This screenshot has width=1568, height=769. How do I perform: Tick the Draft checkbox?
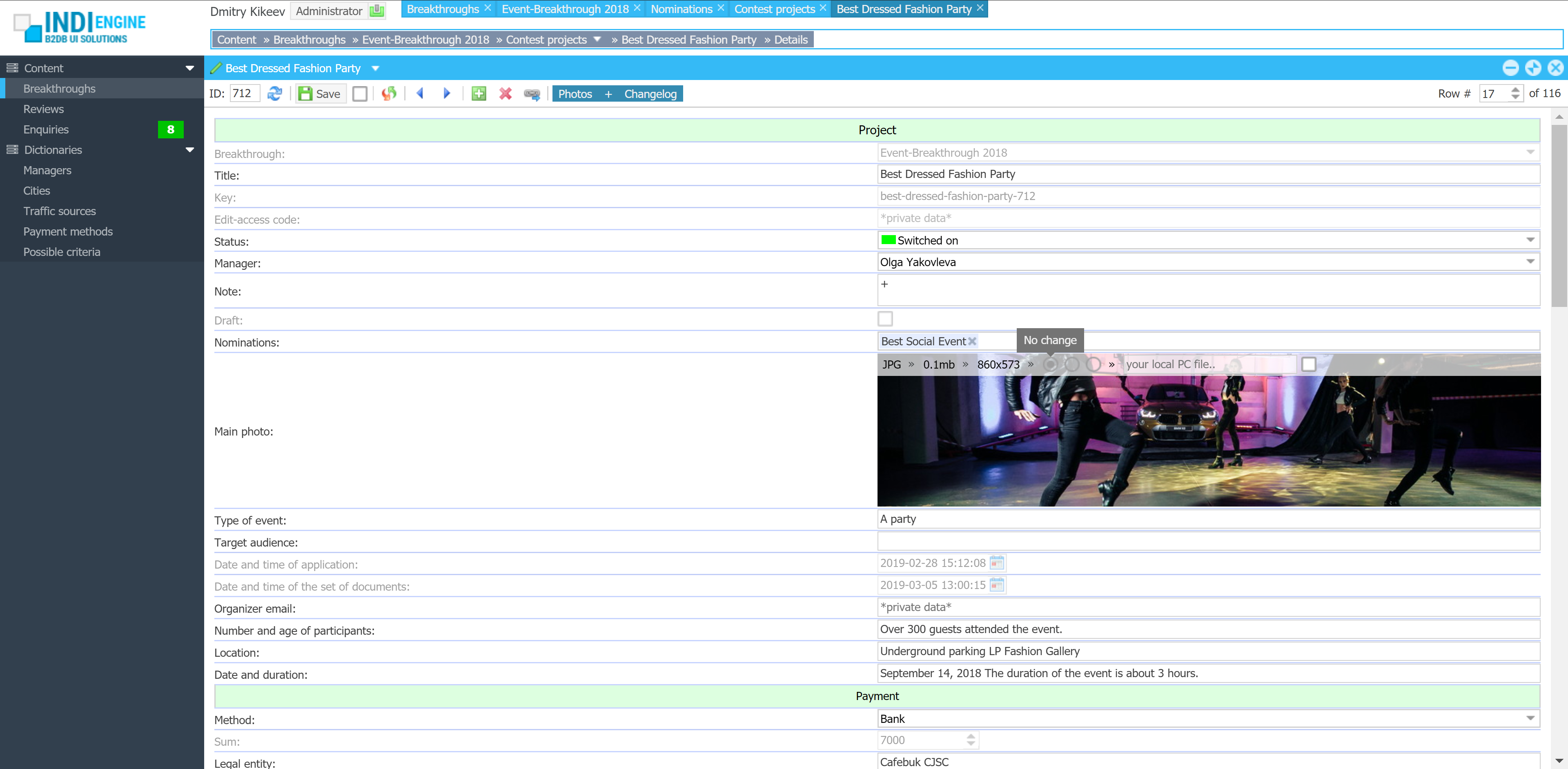pyautogui.click(x=885, y=319)
